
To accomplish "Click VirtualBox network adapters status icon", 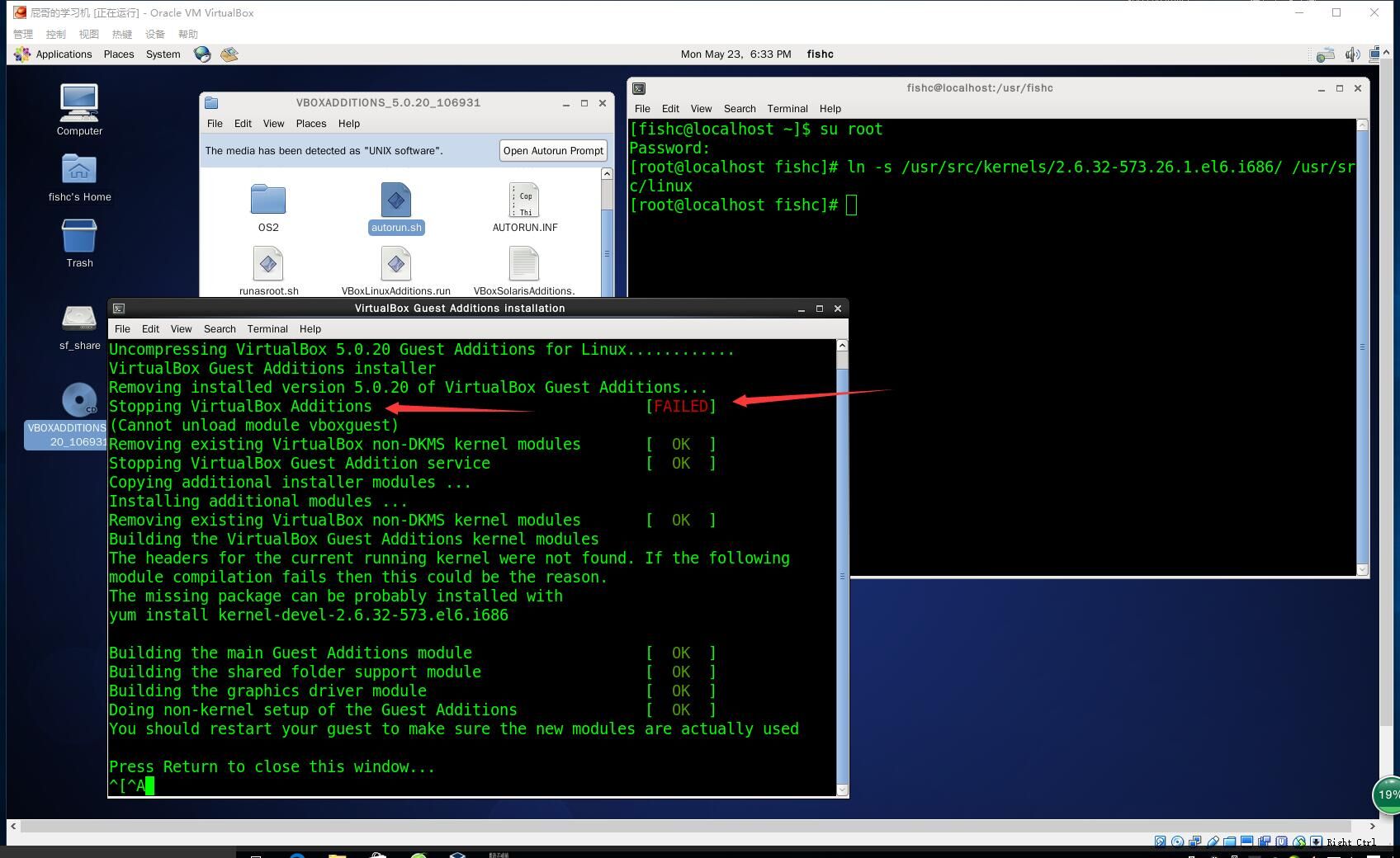I will tap(1194, 841).
